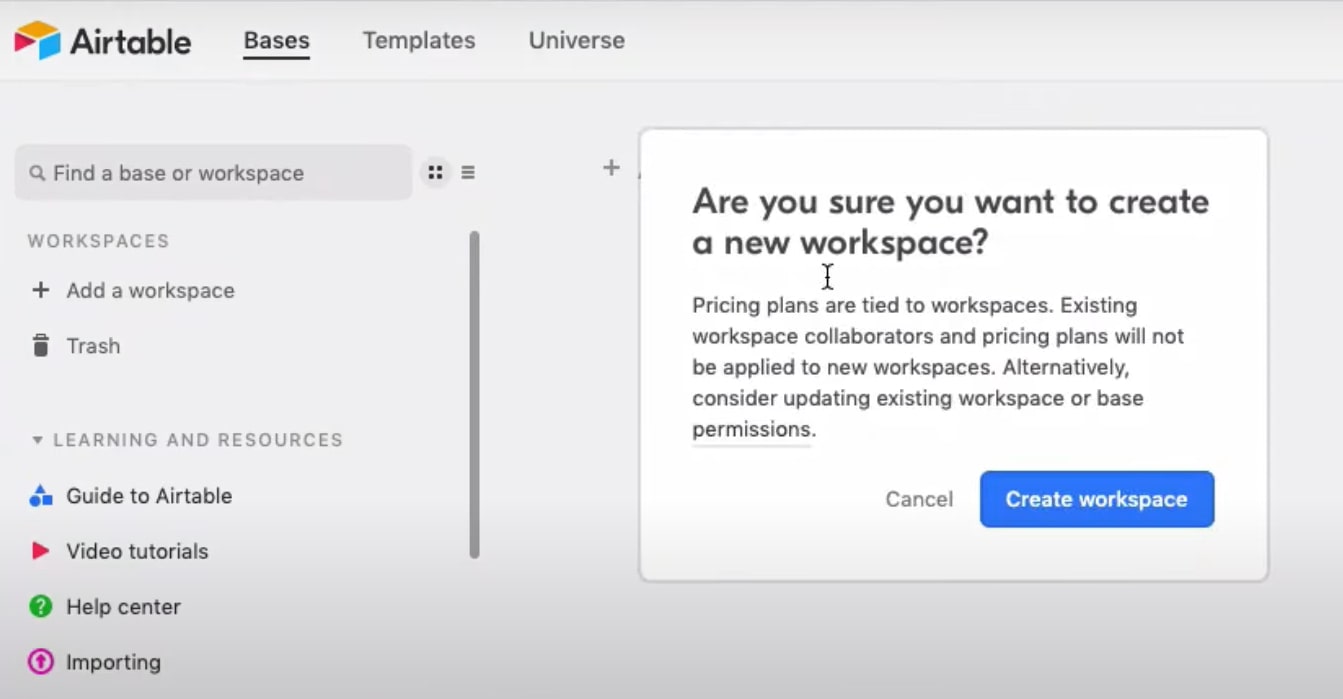Open the Guide to Airtable
1343x699 pixels.
[148, 495]
